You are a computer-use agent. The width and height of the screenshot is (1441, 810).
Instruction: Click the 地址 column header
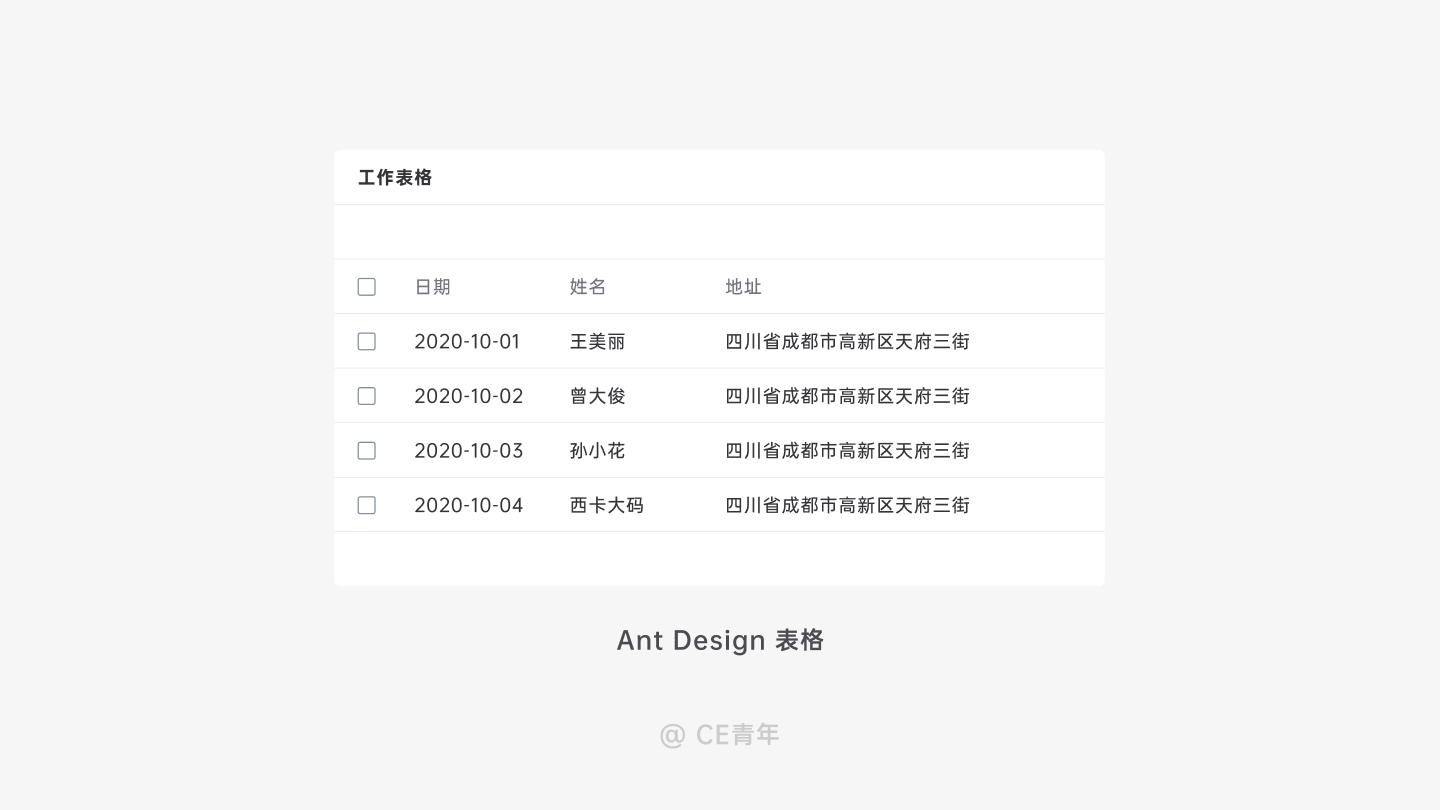point(743,287)
